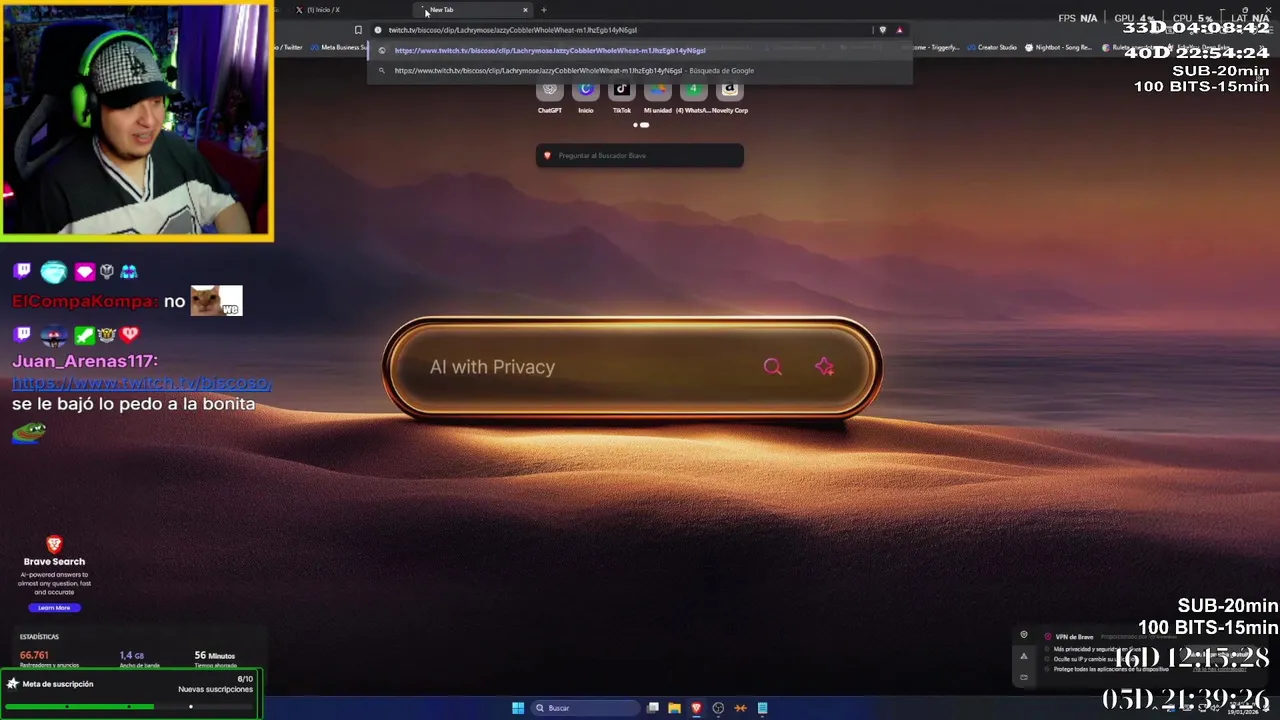Click the orange arrows app on taskbar

pos(740,708)
